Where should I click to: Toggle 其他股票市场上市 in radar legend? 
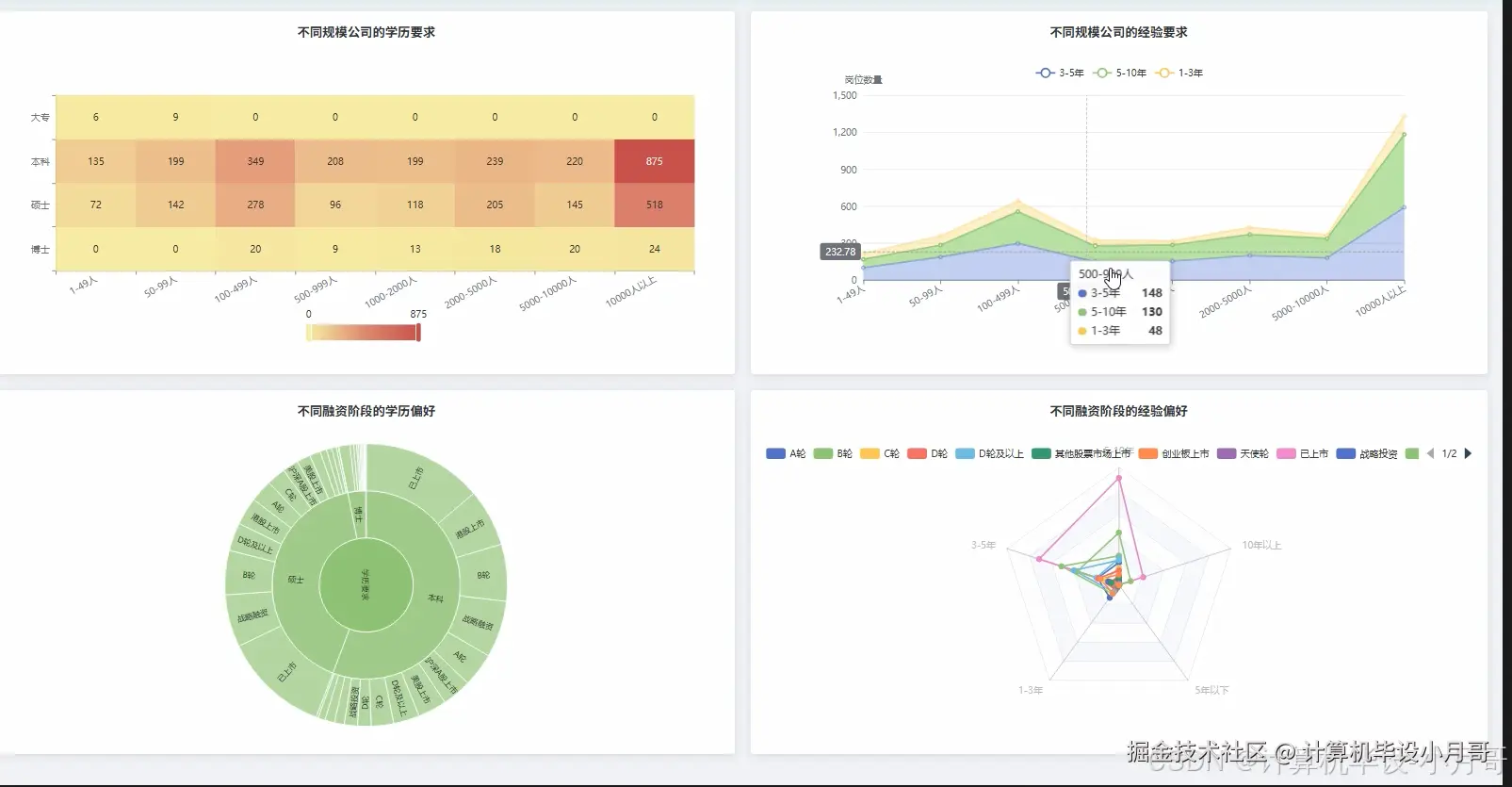[1081, 453]
